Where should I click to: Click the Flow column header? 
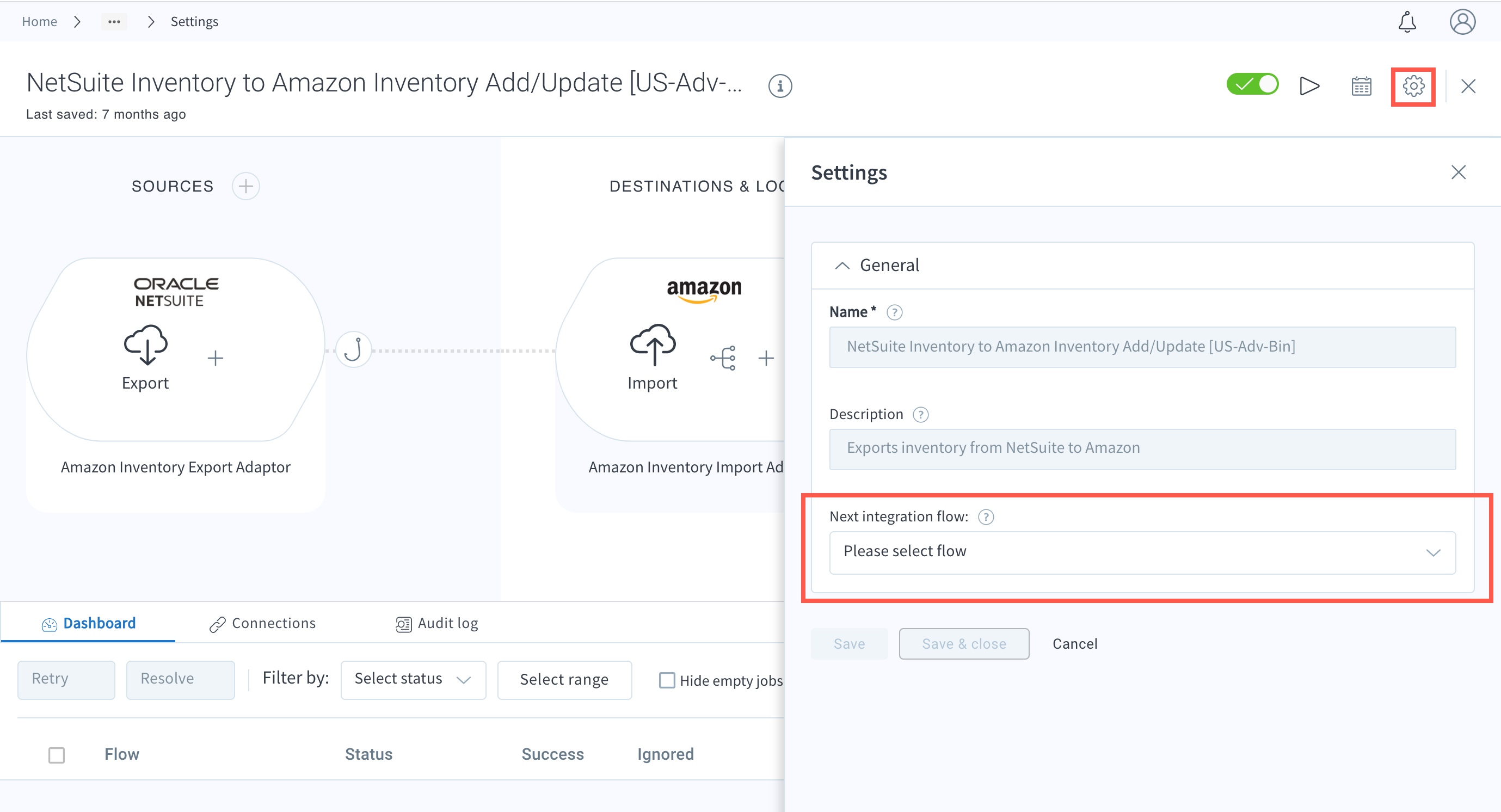click(x=122, y=754)
